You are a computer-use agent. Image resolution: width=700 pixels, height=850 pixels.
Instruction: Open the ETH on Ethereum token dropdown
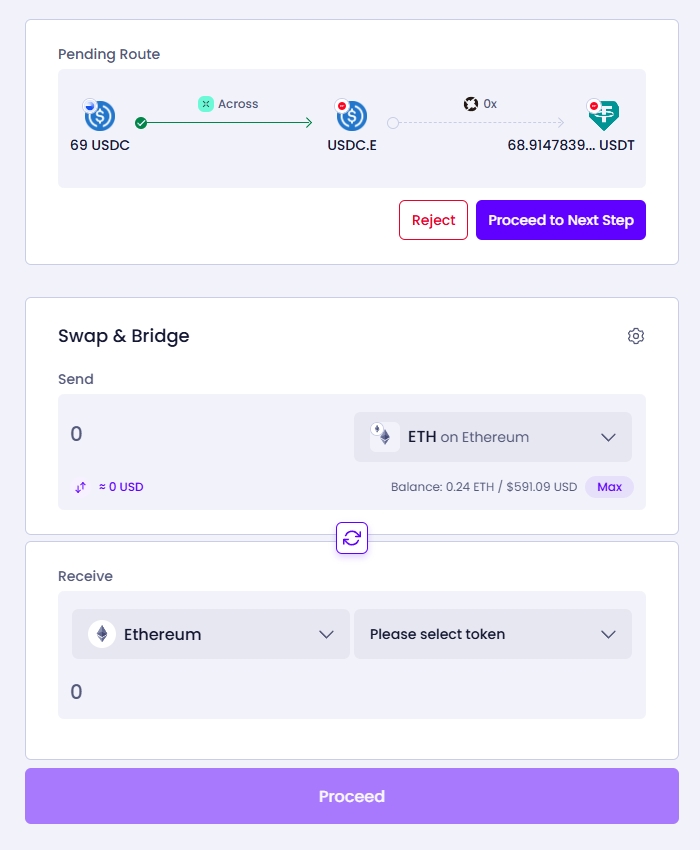click(493, 437)
